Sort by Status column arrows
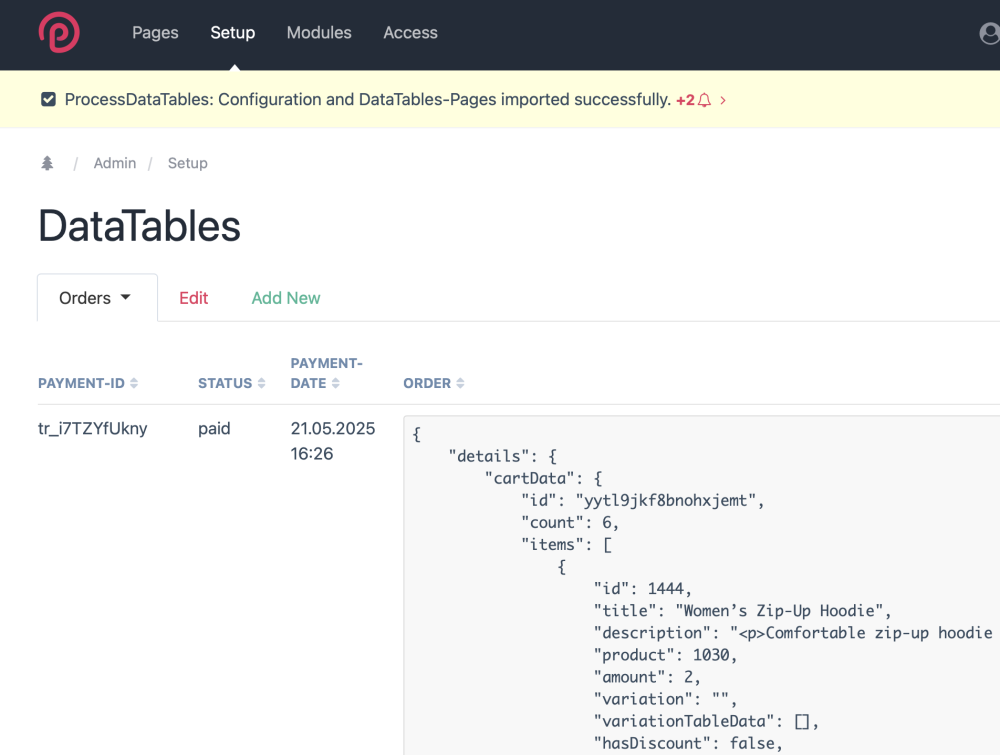 pos(262,384)
